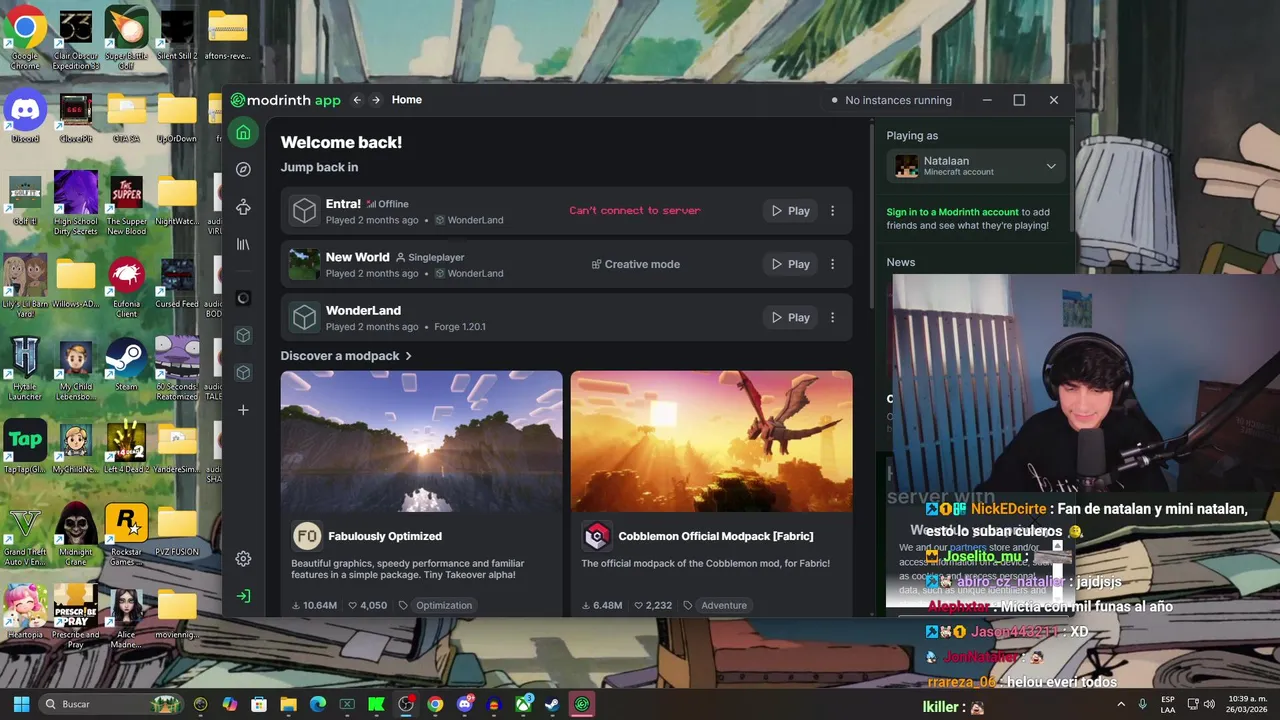Open Left 4 Dead 2 shortcut
Screen dimensions: 1280x720
[126, 447]
